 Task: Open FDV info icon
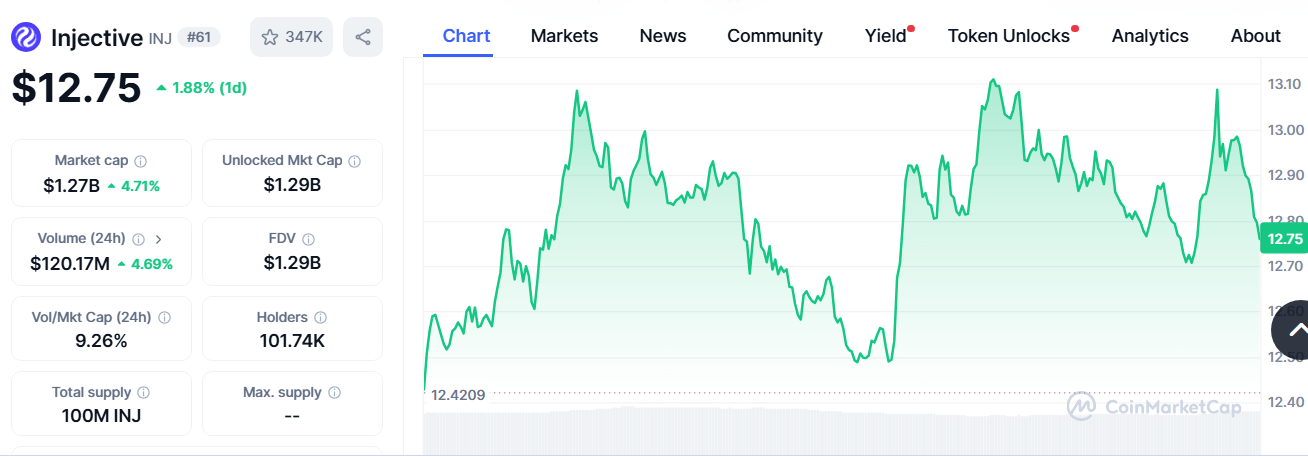[309, 239]
